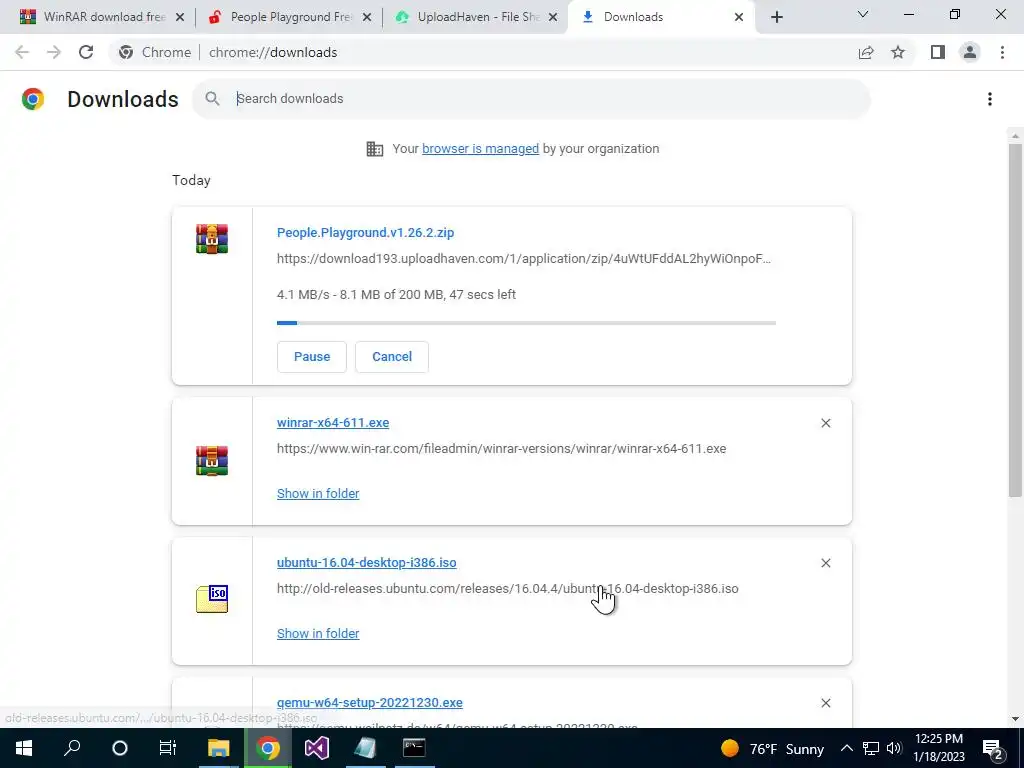Click the Chrome logo beside Downloads
This screenshot has width=1024, height=768.
tap(33, 99)
